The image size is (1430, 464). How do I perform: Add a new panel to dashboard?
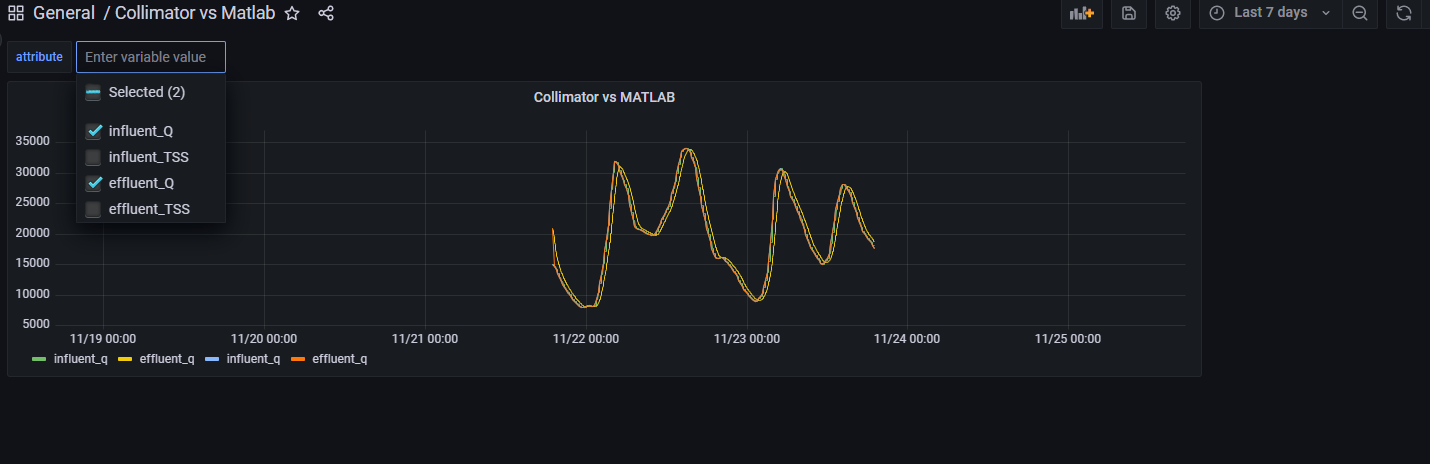click(1082, 13)
